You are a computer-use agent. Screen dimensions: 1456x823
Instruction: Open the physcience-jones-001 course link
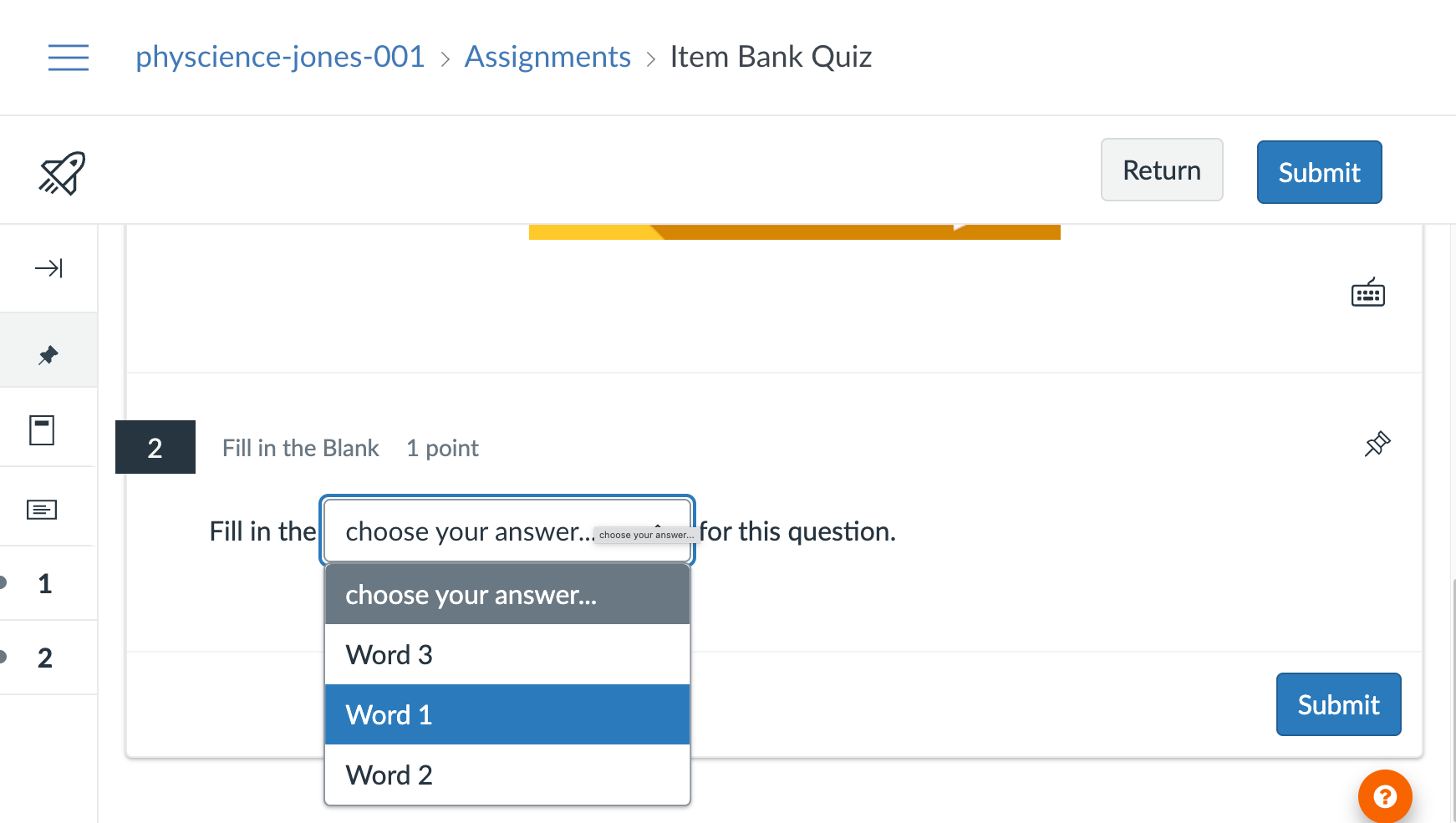[x=280, y=57]
